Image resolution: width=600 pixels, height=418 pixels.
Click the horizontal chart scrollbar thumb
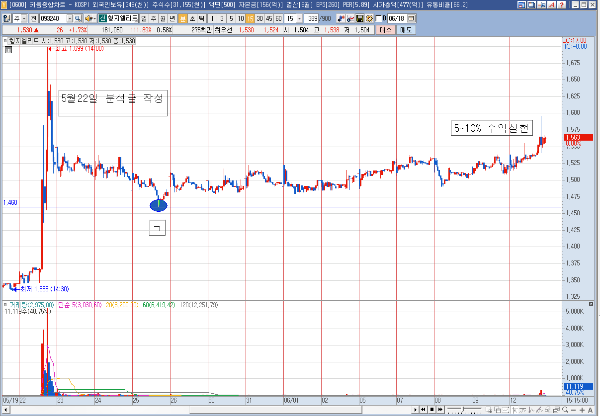point(276,410)
